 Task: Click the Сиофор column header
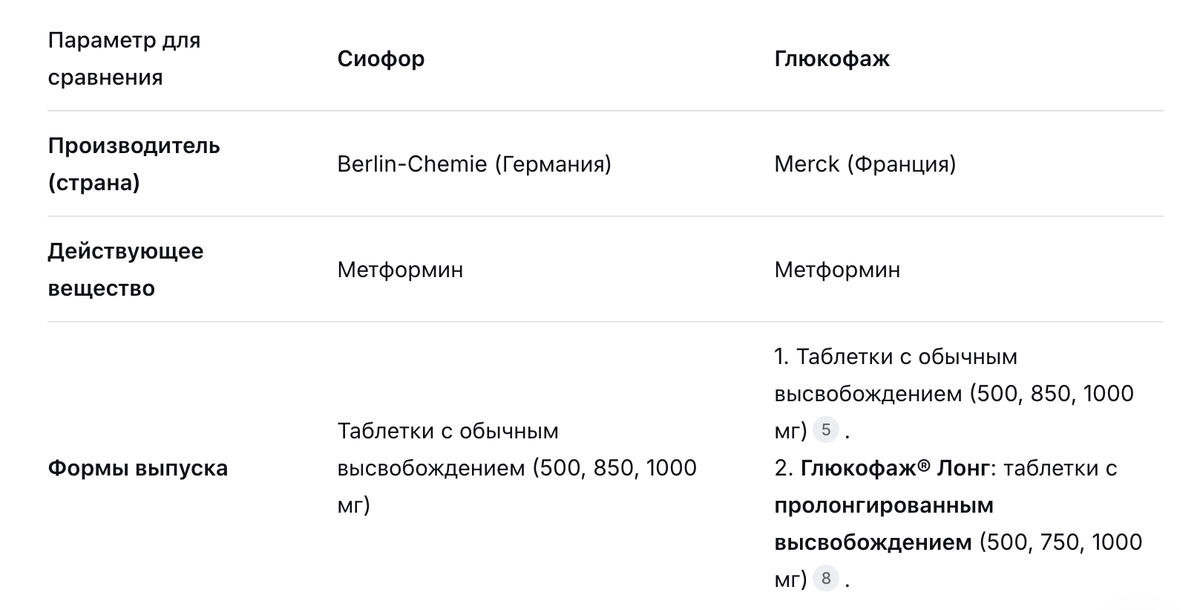click(381, 59)
